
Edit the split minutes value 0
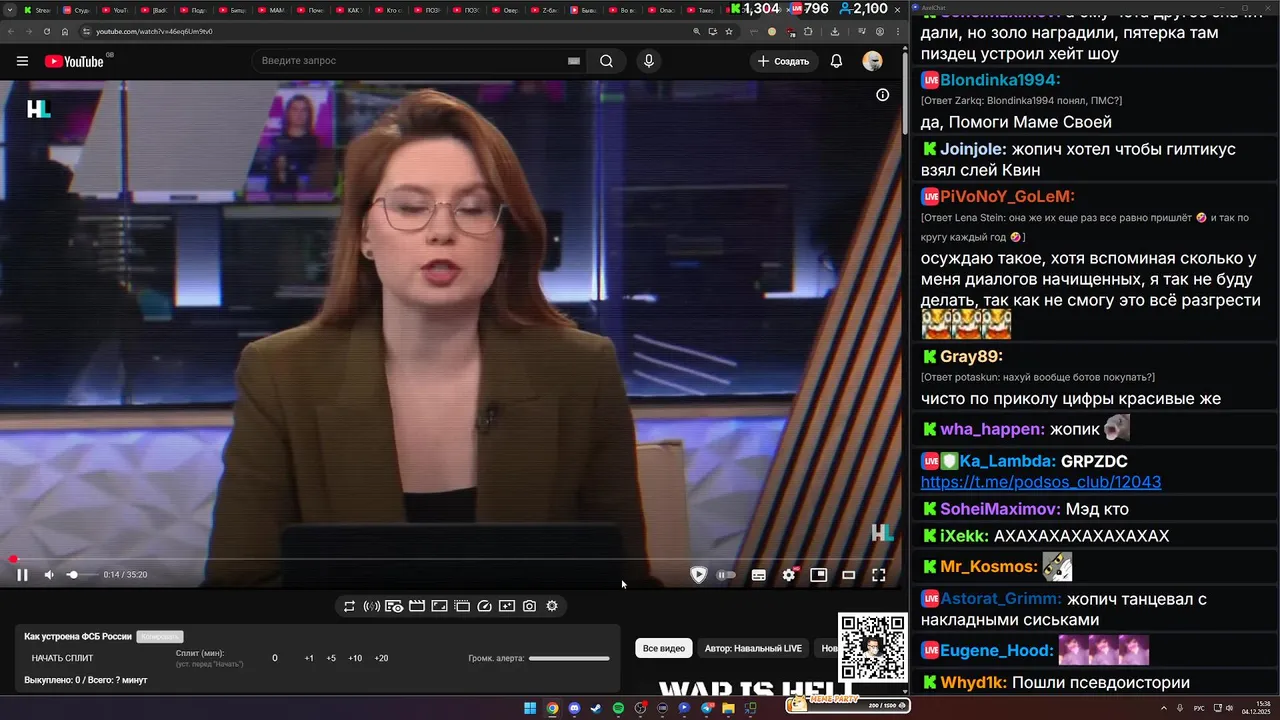(275, 658)
